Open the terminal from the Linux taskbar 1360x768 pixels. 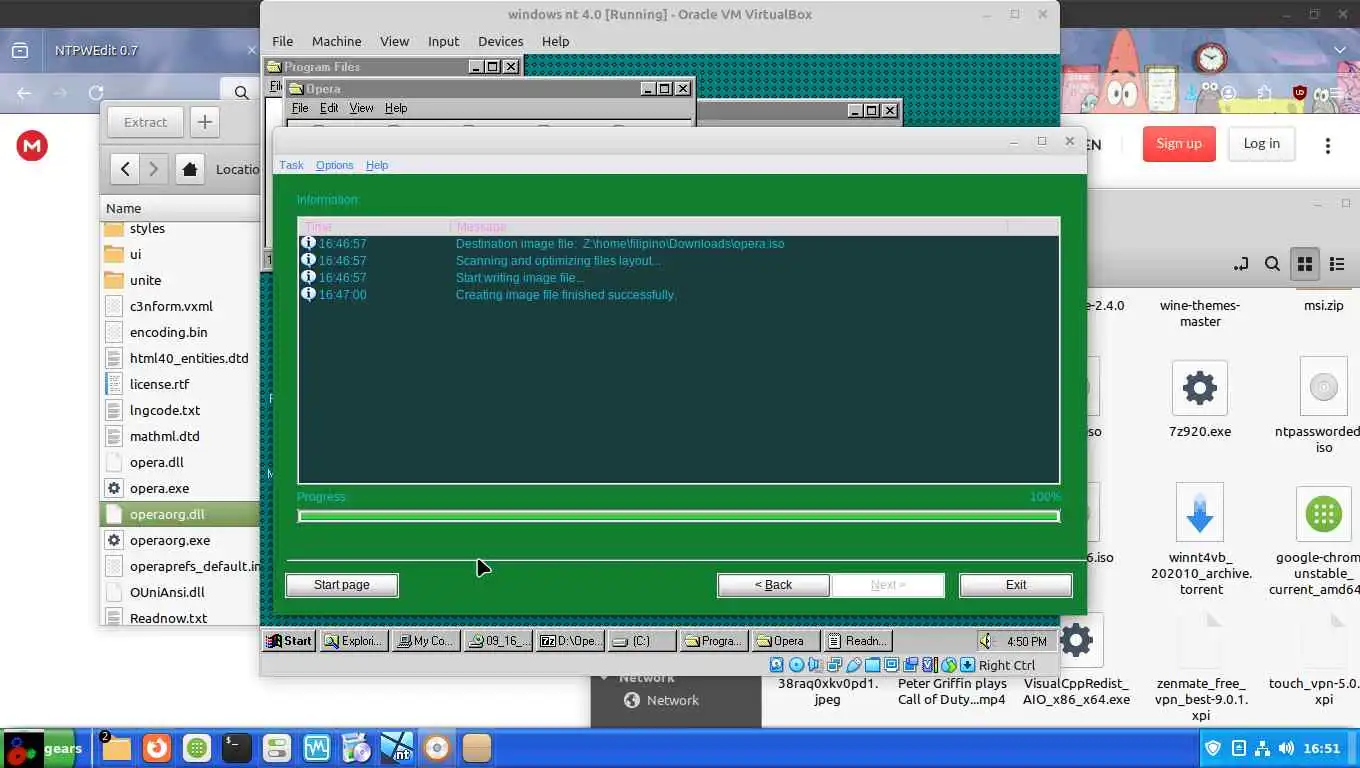pos(236,748)
